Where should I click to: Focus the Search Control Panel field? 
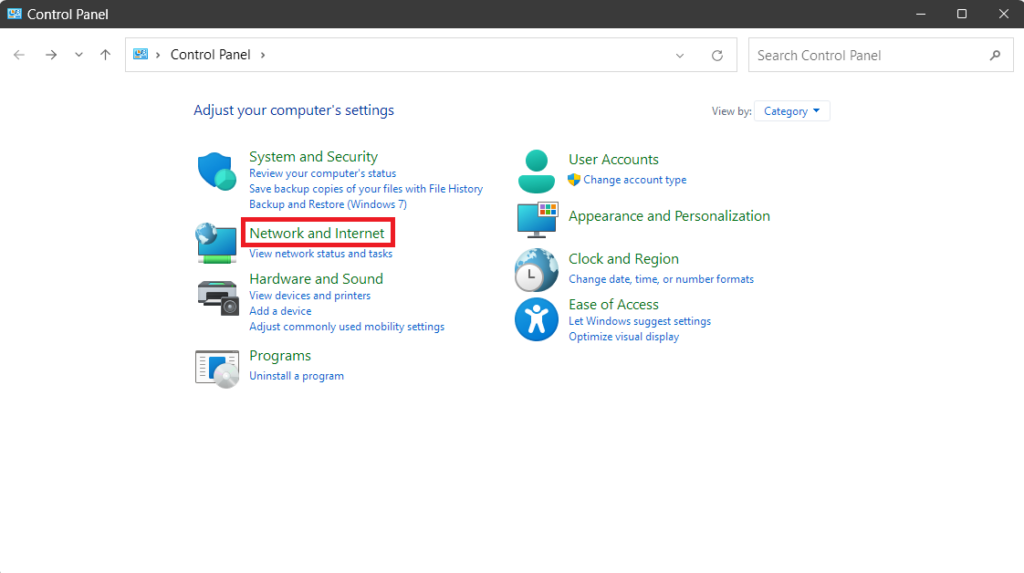point(865,55)
